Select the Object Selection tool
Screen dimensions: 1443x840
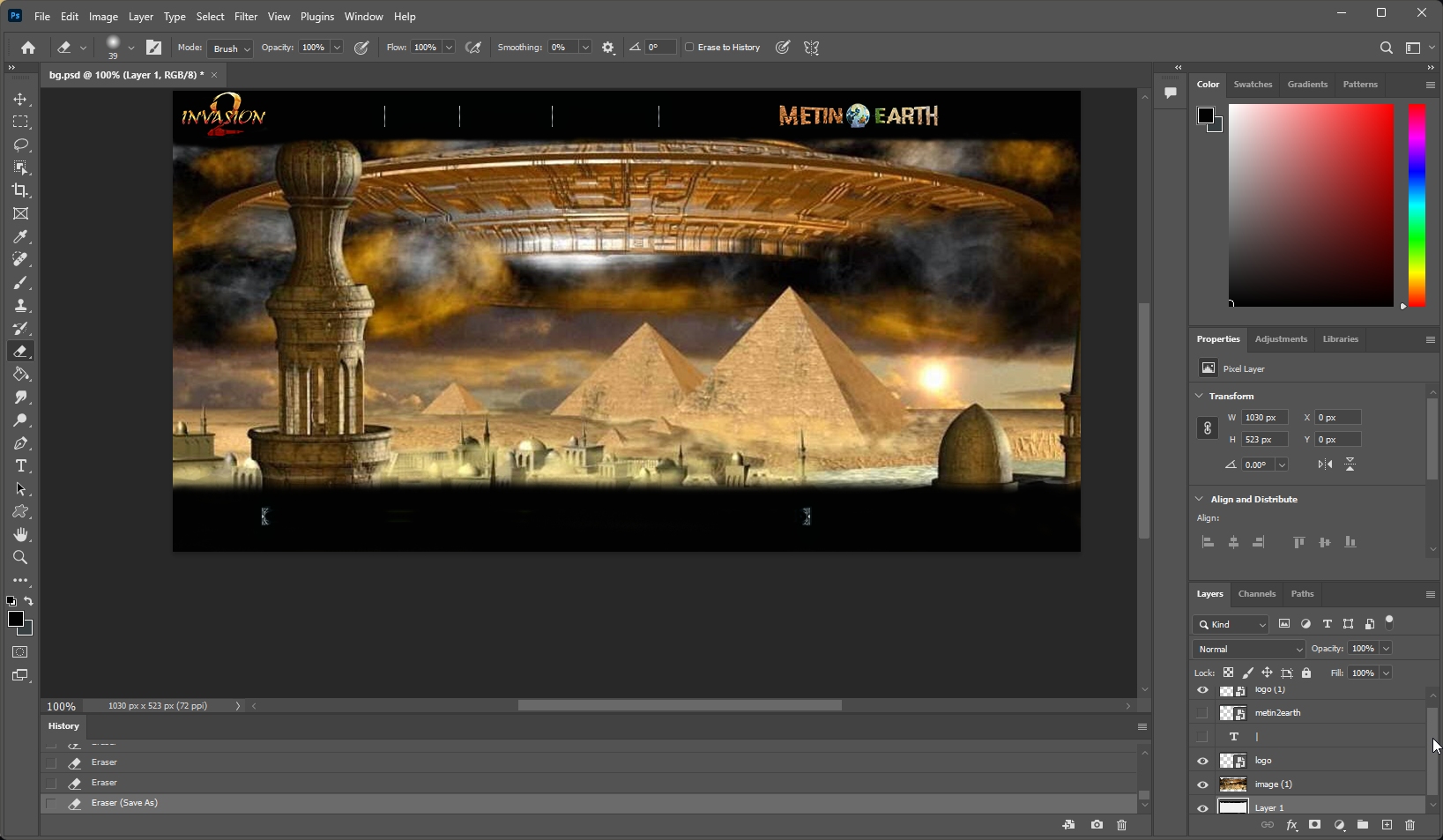(20, 168)
